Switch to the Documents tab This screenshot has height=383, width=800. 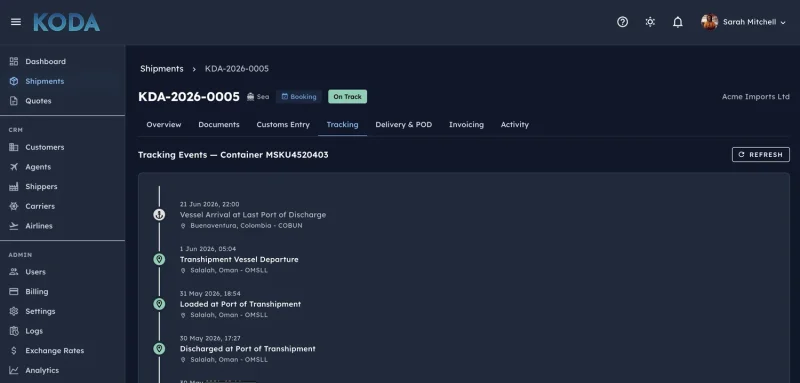pos(219,124)
